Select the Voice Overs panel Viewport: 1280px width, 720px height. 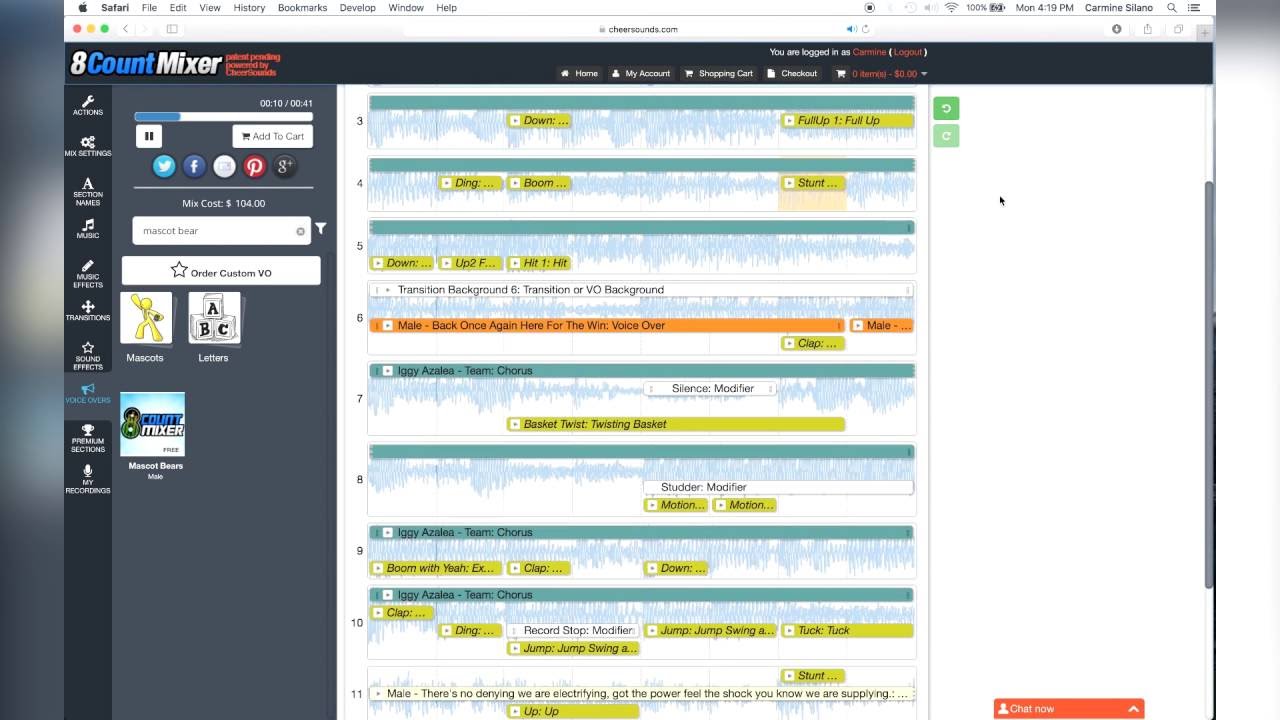click(88, 393)
